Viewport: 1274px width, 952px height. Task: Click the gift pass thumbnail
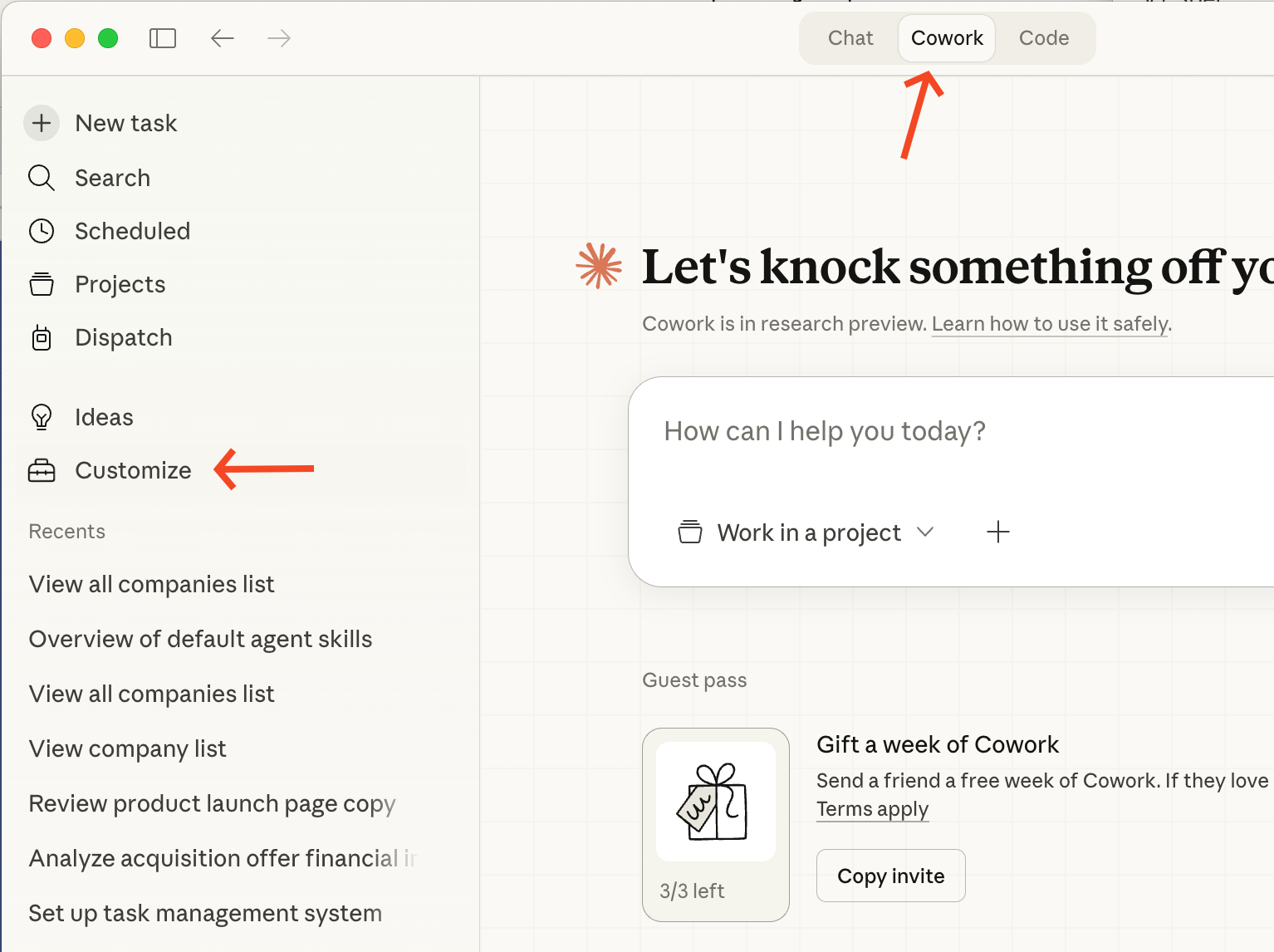coord(715,800)
